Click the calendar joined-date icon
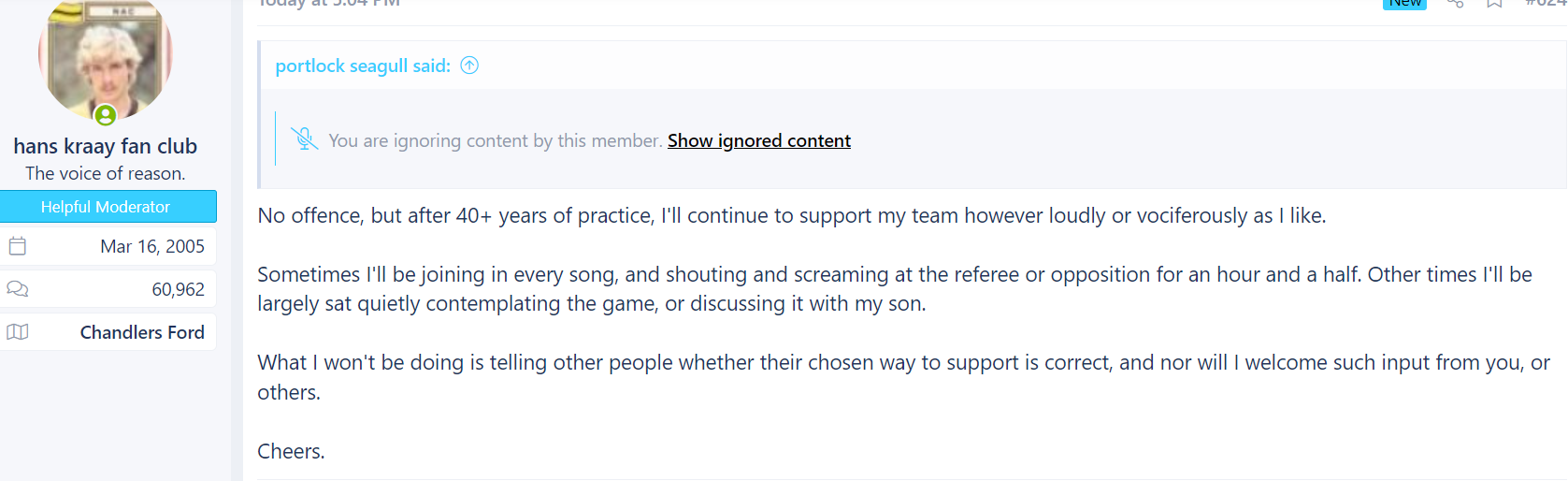This screenshot has height=481, width=1568. (18, 246)
